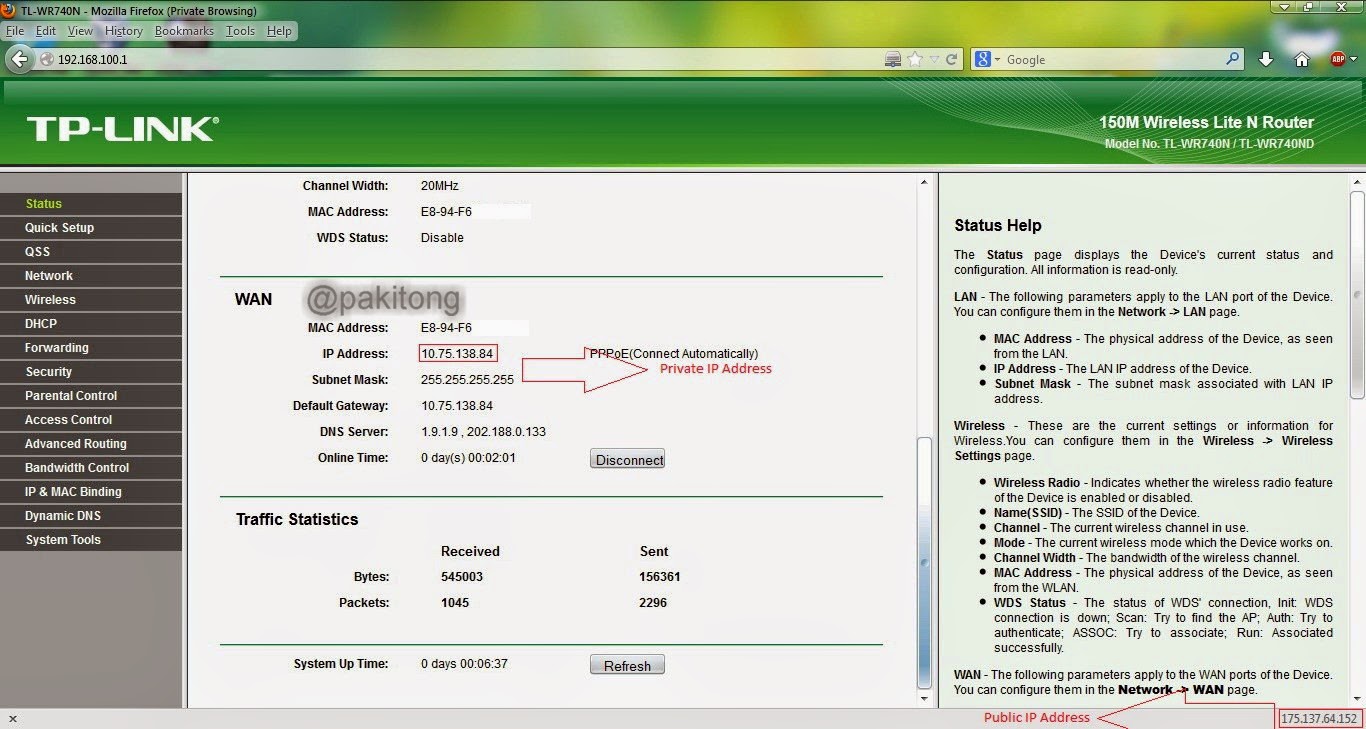Click the Adblock Plus ABP icon
The image size is (1366, 729).
click(x=1338, y=60)
